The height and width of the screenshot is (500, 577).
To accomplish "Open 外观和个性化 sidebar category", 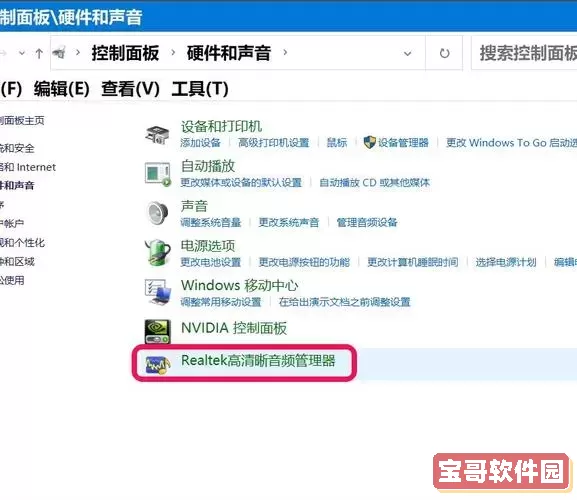I will pos(22,242).
